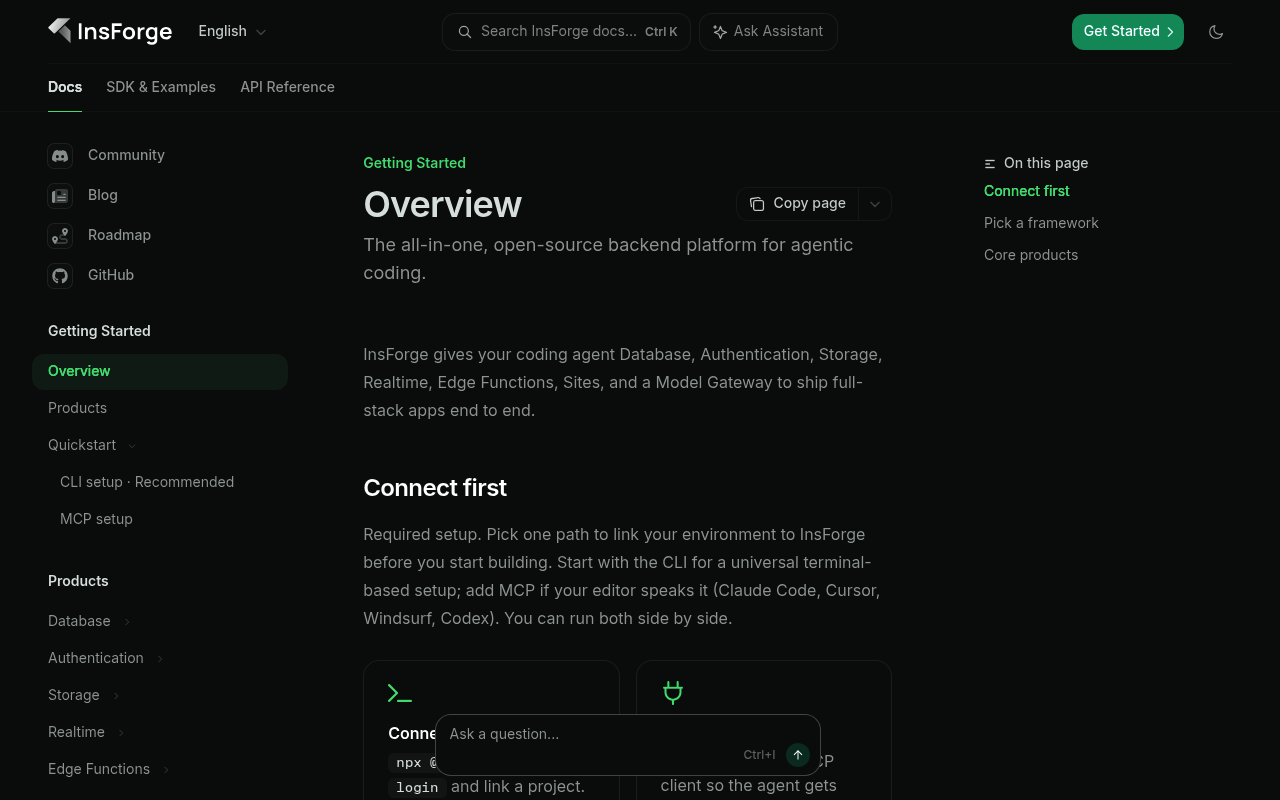
Task: Click the Ask Assistant button
Action: coord(768,32)
